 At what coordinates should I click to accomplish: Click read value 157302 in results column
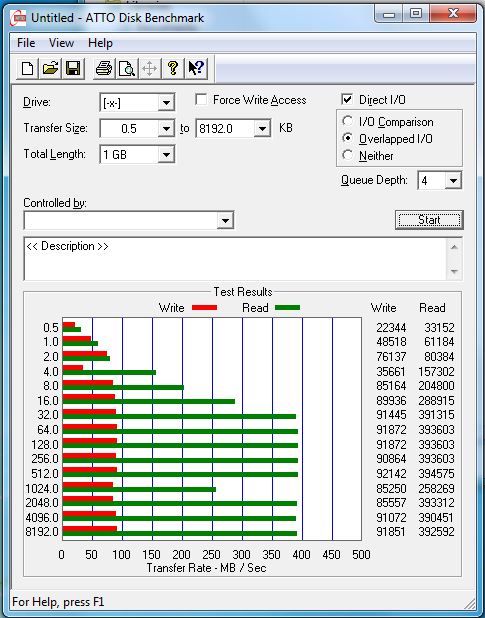436,371
